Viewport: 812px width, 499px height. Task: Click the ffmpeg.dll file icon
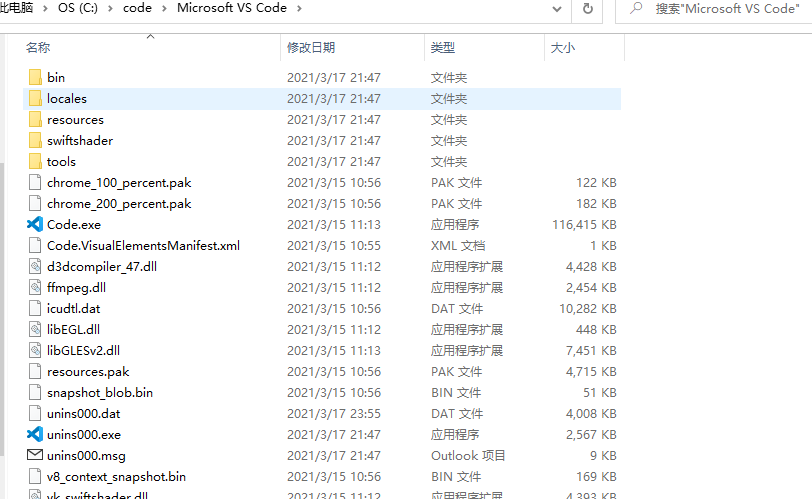coord(35,287)
